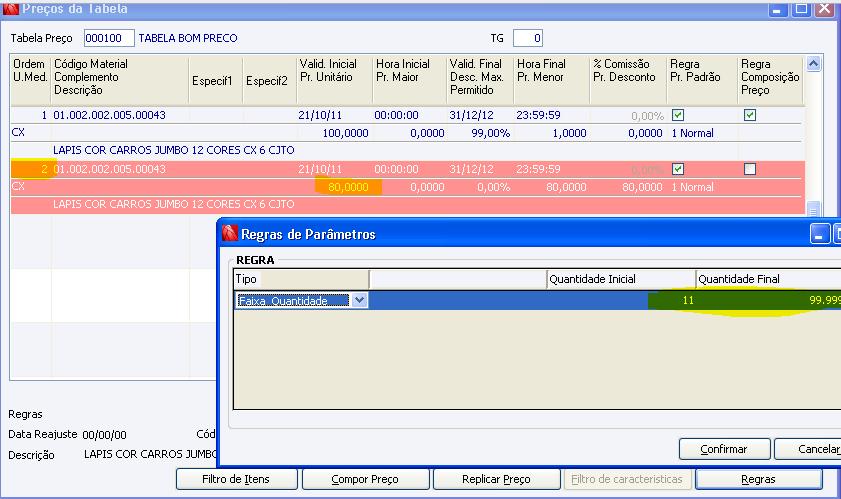Click the Quantidade Inicial column header
Image resolution: width=841 pixels, height=499 pixels.
[621, 279]
